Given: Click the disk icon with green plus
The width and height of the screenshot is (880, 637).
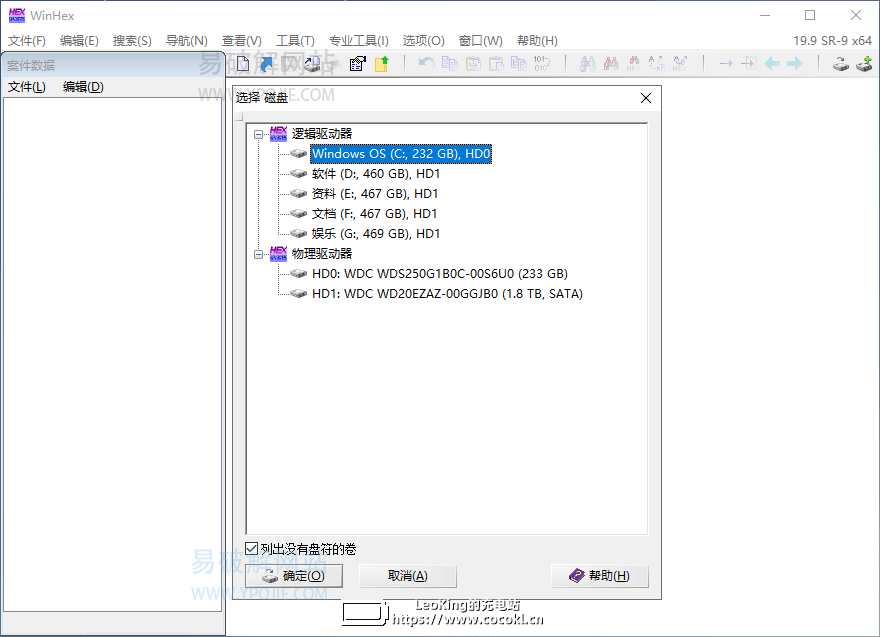Looking at the screenshot, I should 864,64.
